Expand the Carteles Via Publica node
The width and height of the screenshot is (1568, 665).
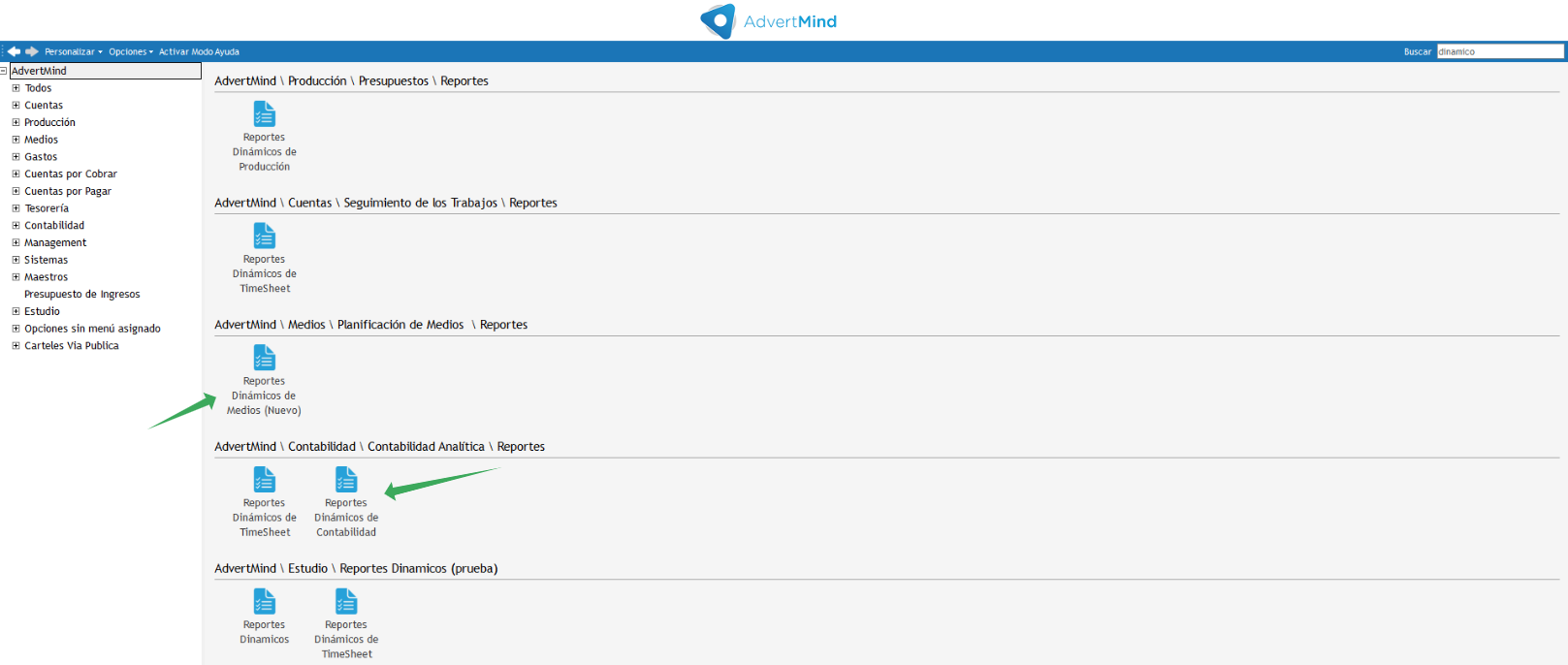[x=16, y=346]
